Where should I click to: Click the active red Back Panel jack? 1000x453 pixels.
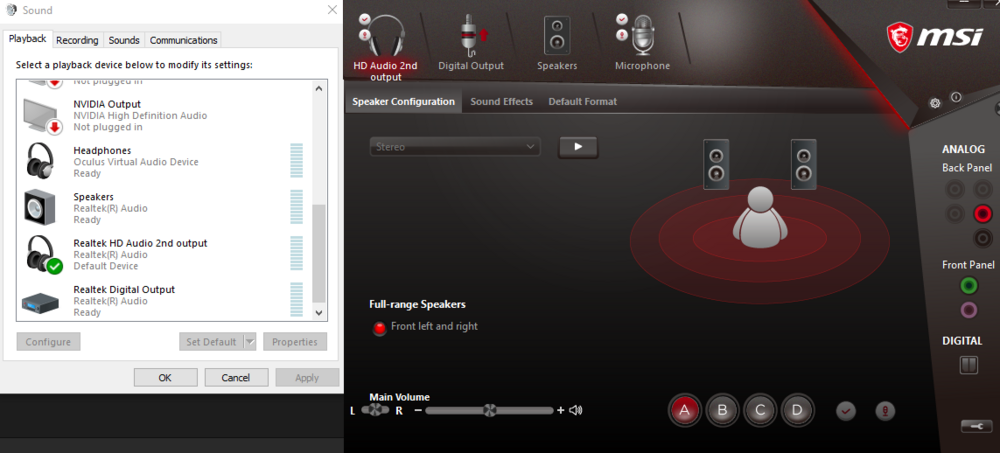[x=983, y=214]
